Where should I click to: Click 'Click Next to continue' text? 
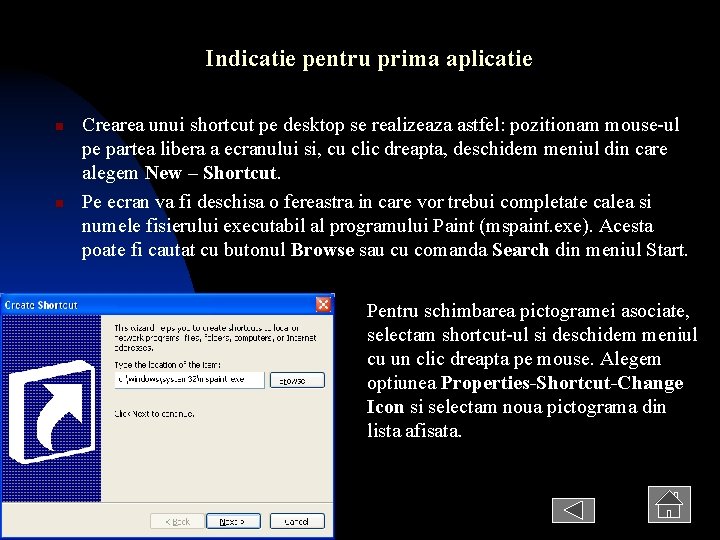pos(154,414)
